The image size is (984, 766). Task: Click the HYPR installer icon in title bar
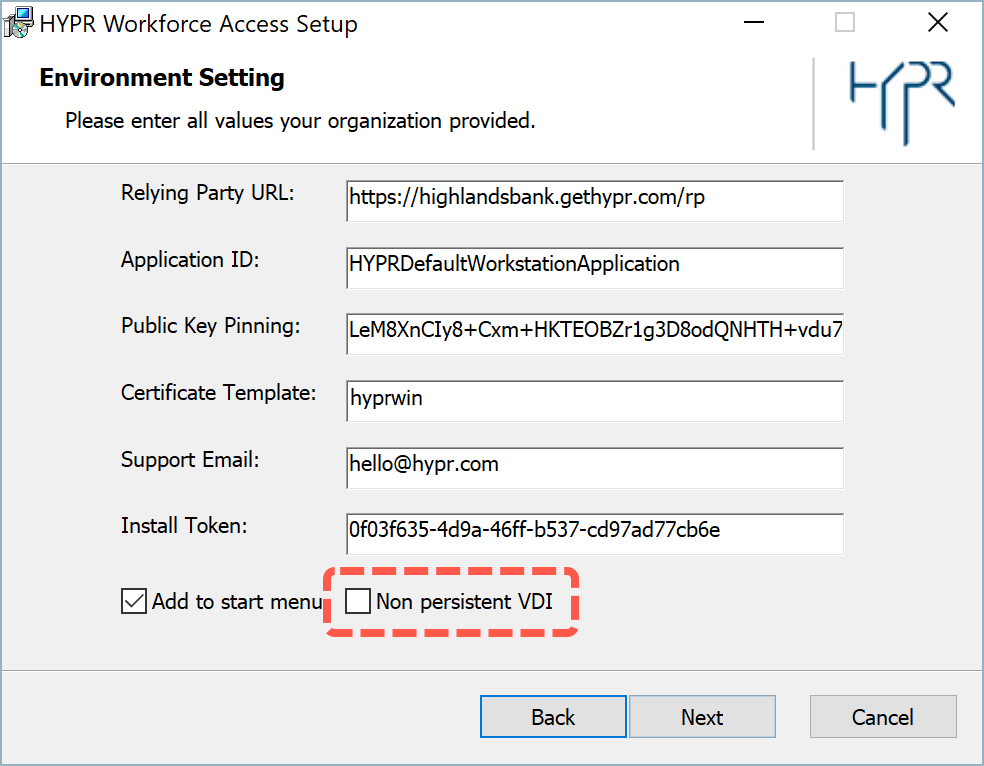pos(18,23)
